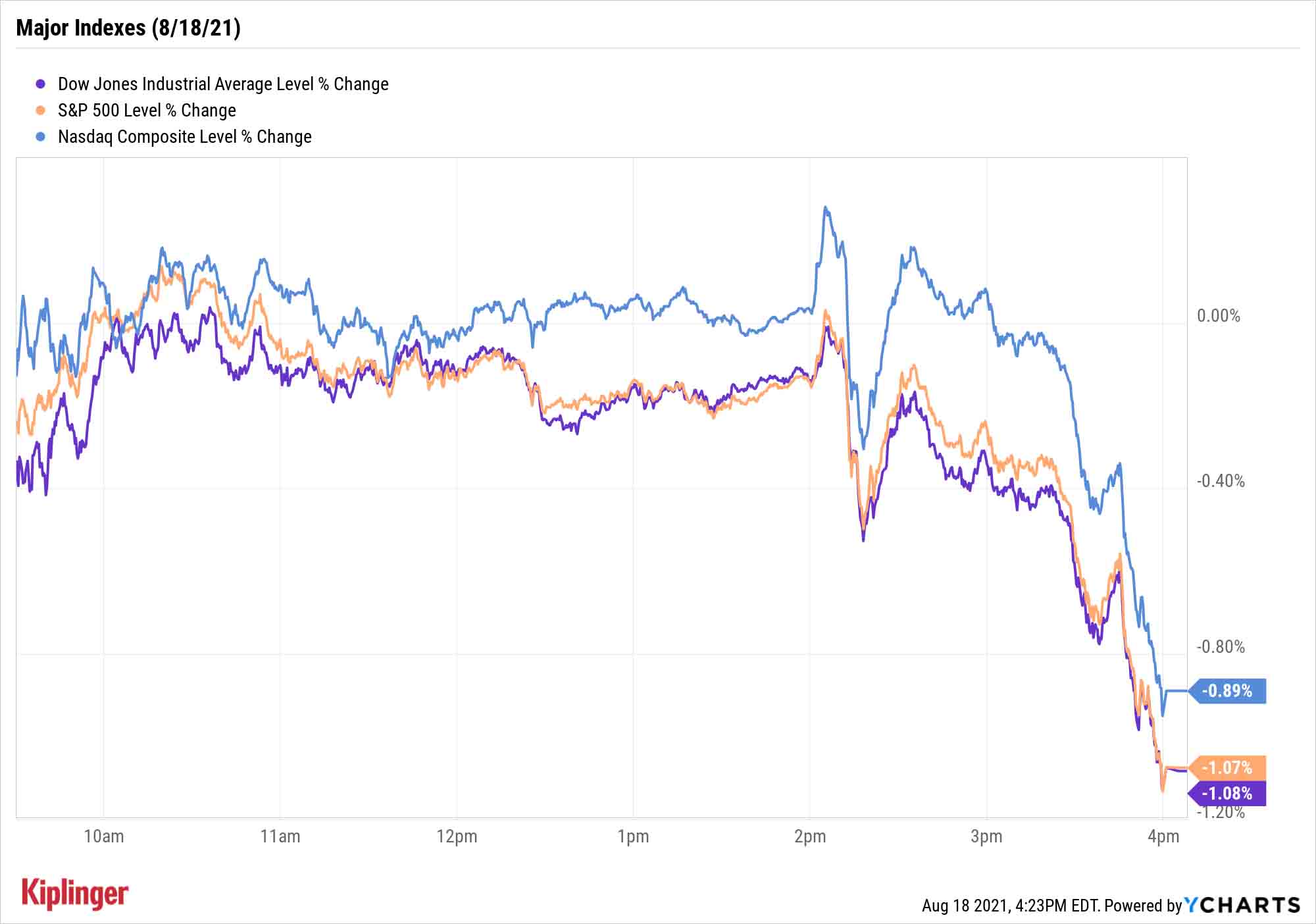Click the 10am time axis label
This screenshot has height=924, width=1316.
click(104, 836)
